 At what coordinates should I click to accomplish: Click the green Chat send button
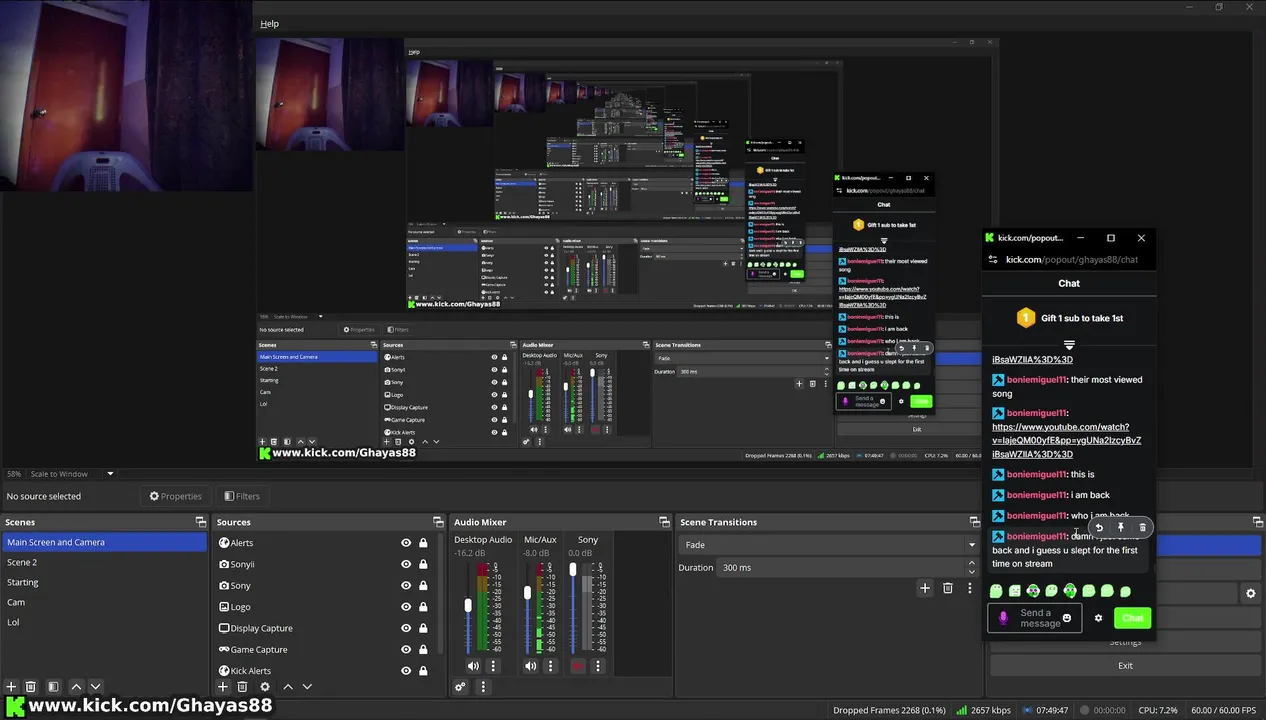(x=1133, y=618)
